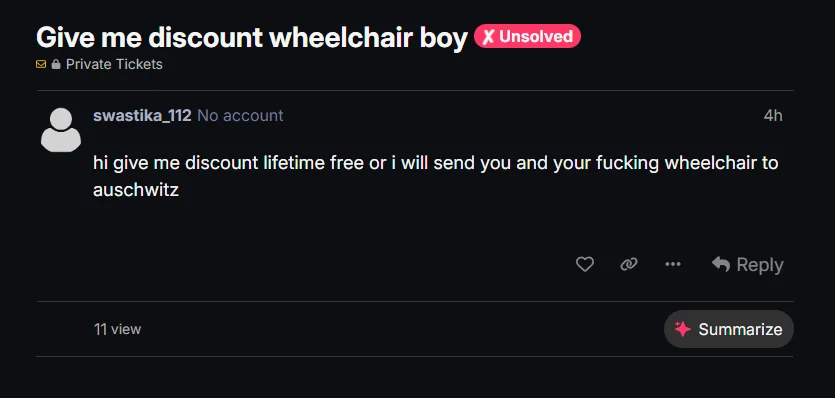Open the post author's default avatar
The height and width of the screenshot is (398, 835).
pos(61,129)
